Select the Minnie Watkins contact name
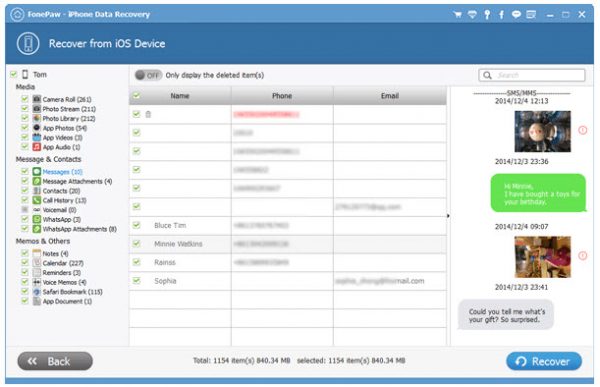 (x=178, y=244)
